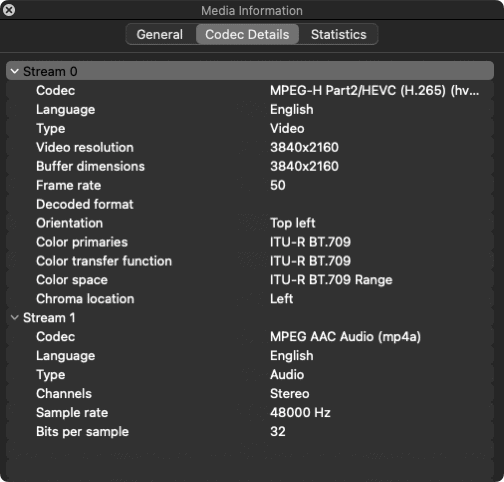Screen dimensions: 504x482
Task: Click the MPEG AAC Audio codec value
Action: (x=345, y=337)
